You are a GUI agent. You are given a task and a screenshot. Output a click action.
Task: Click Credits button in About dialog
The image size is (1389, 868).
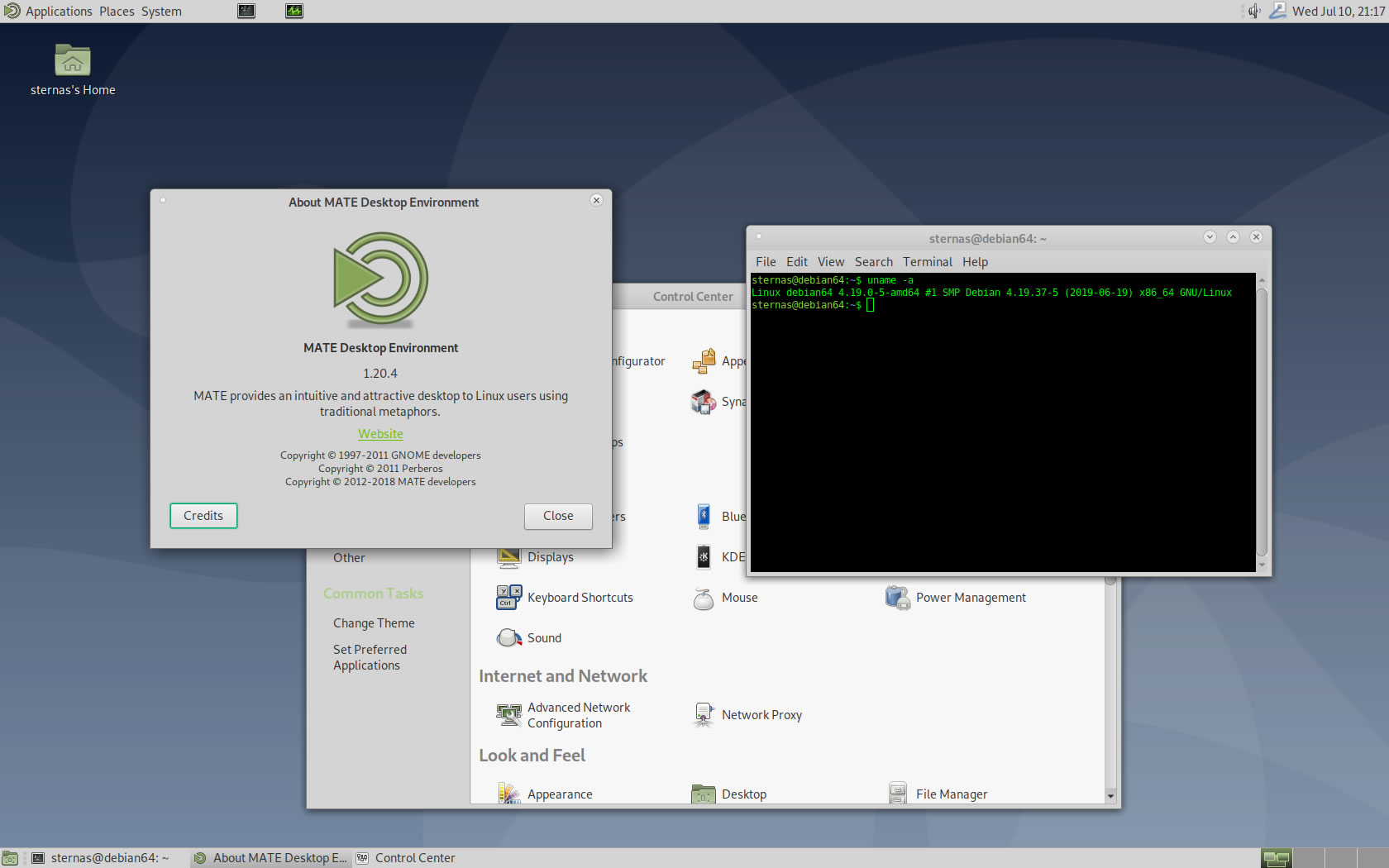click(203, 516)
